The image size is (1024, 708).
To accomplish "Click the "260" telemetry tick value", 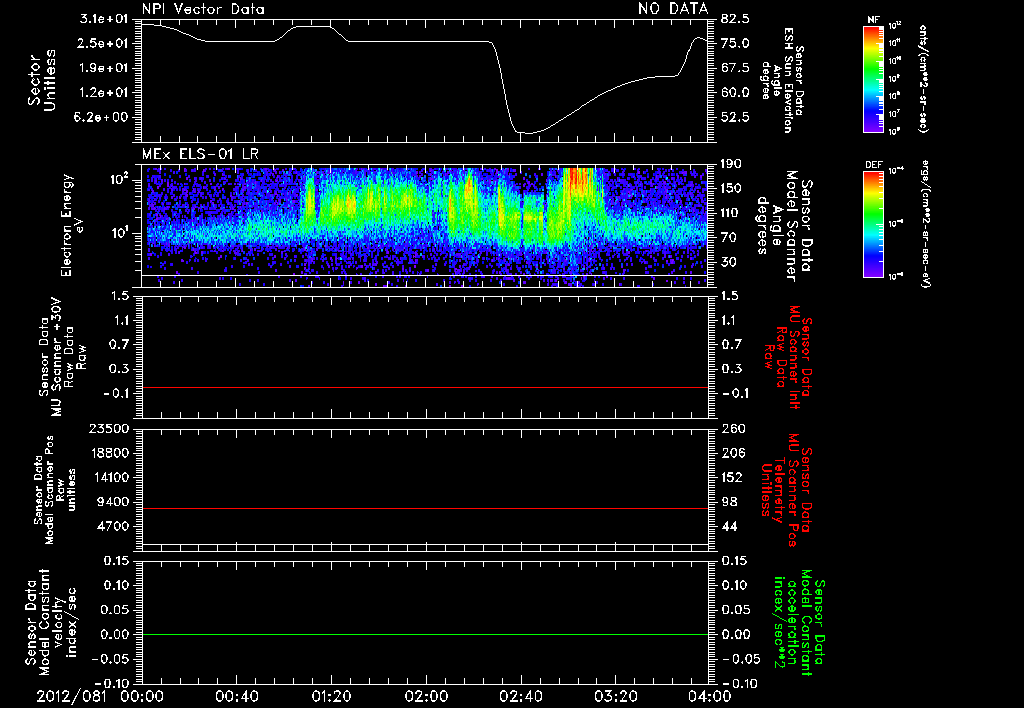I will [x=732, y=428].
